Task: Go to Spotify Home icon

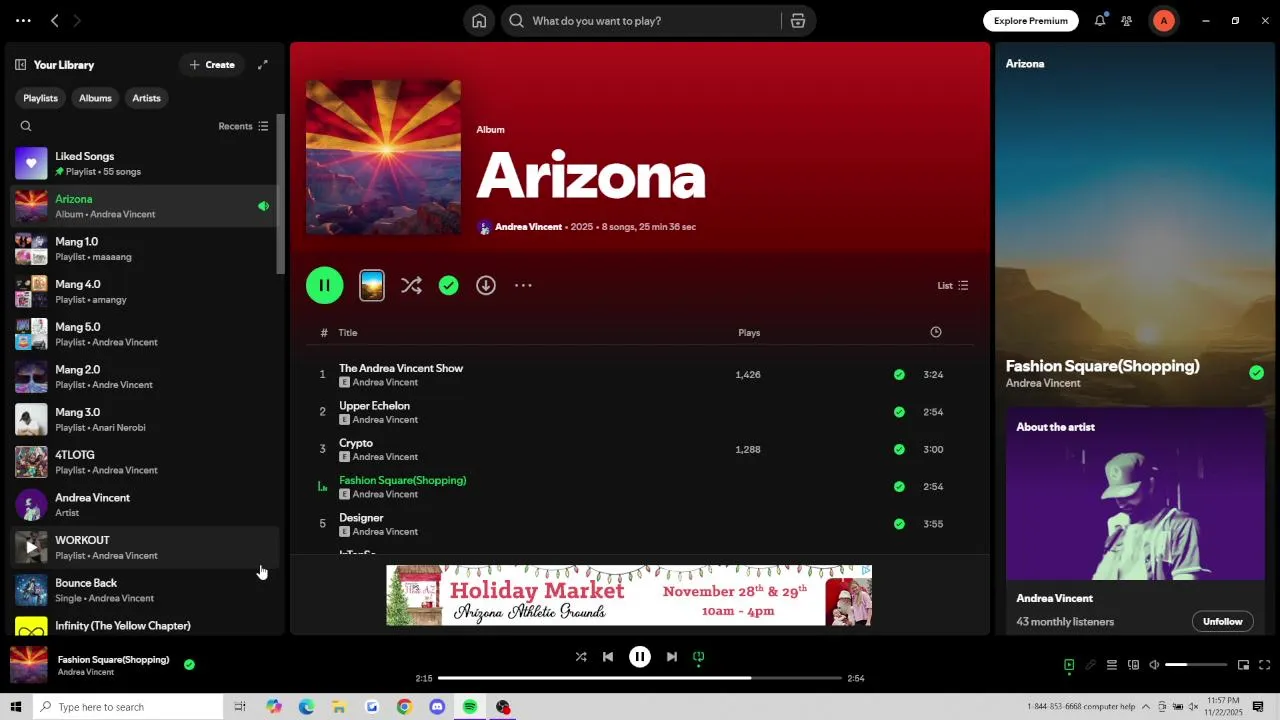Action: (479, 21)
